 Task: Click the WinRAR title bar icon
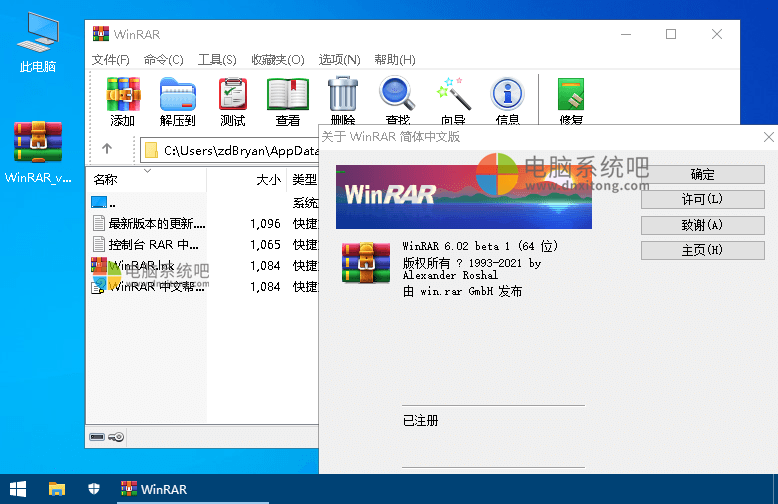tap(101, 34)
